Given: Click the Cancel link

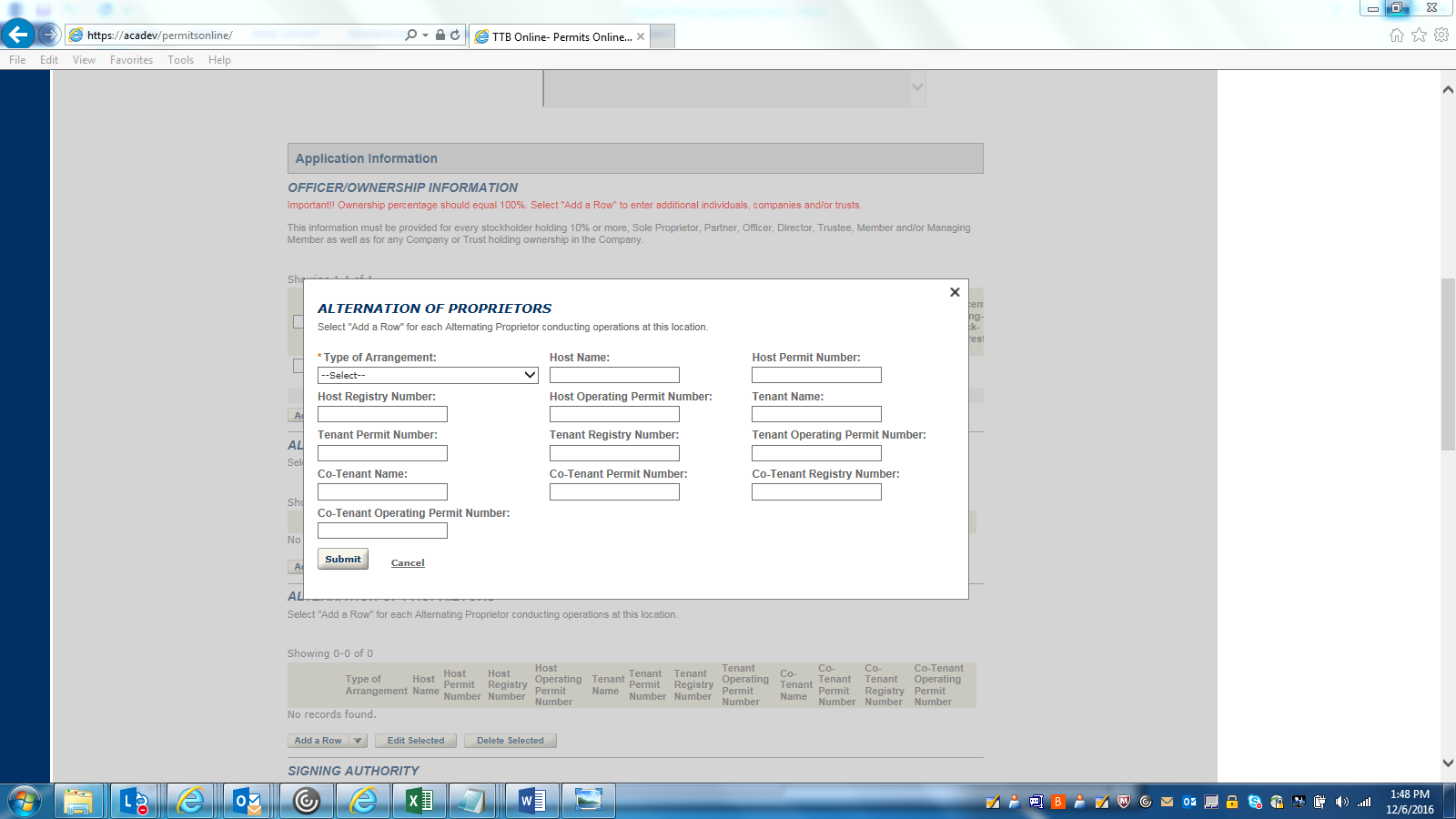Looking at the screenshot, I should 408,563.
